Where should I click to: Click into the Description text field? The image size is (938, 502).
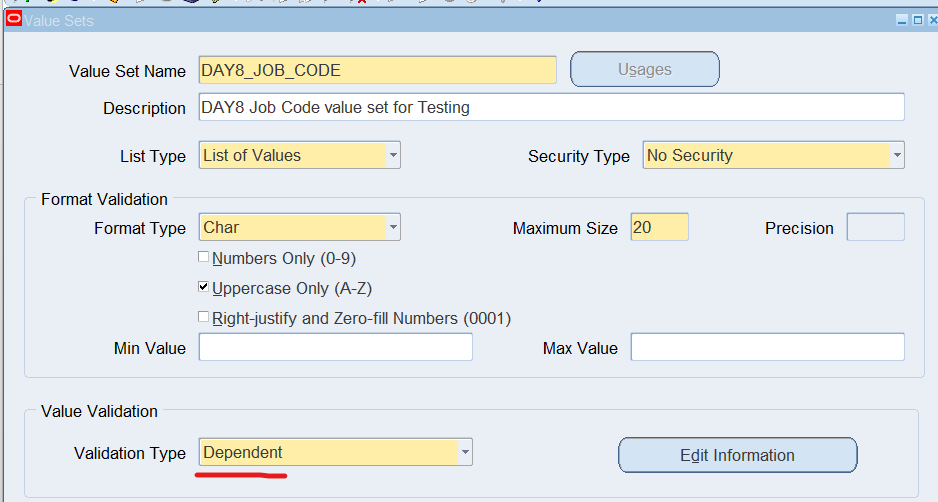pos(552,107)
